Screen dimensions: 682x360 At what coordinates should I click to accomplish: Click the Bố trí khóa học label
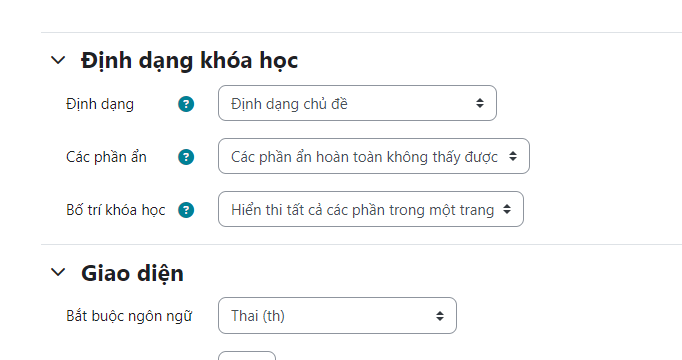click(x=116, y=210)
